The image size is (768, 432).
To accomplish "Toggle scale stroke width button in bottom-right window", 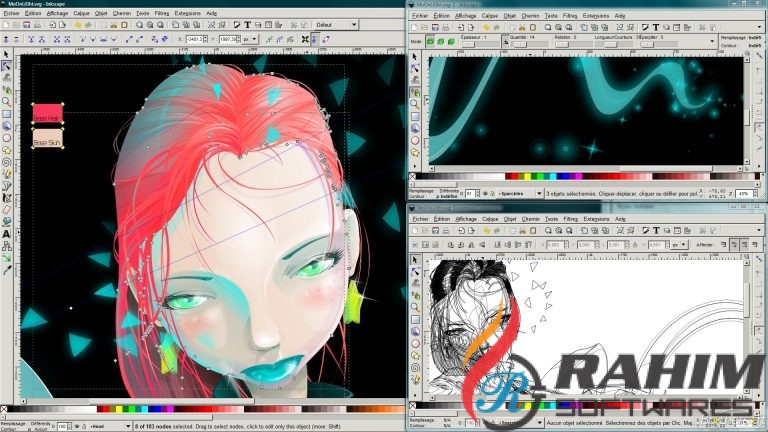I will click(x=723, y=244).
